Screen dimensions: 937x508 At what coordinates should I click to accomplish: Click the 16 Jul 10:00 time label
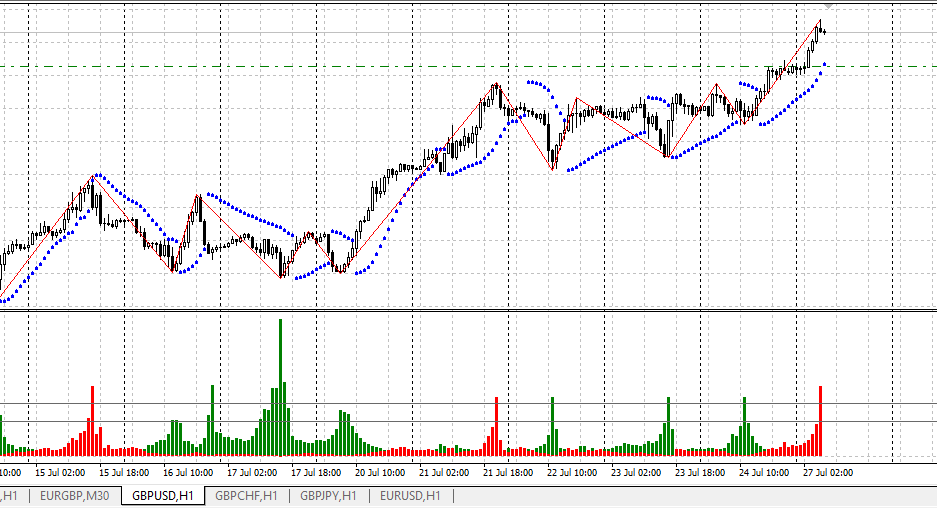coord(188,472)
